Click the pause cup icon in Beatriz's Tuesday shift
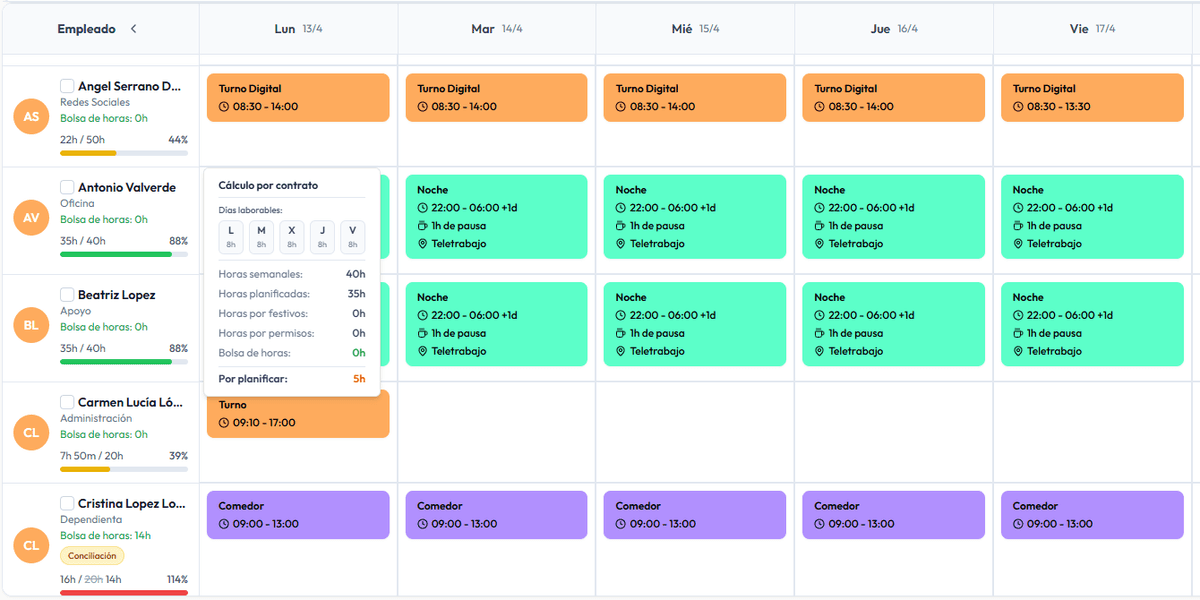1200x600 pixels. pyautogui.click(x=423, y=333)
